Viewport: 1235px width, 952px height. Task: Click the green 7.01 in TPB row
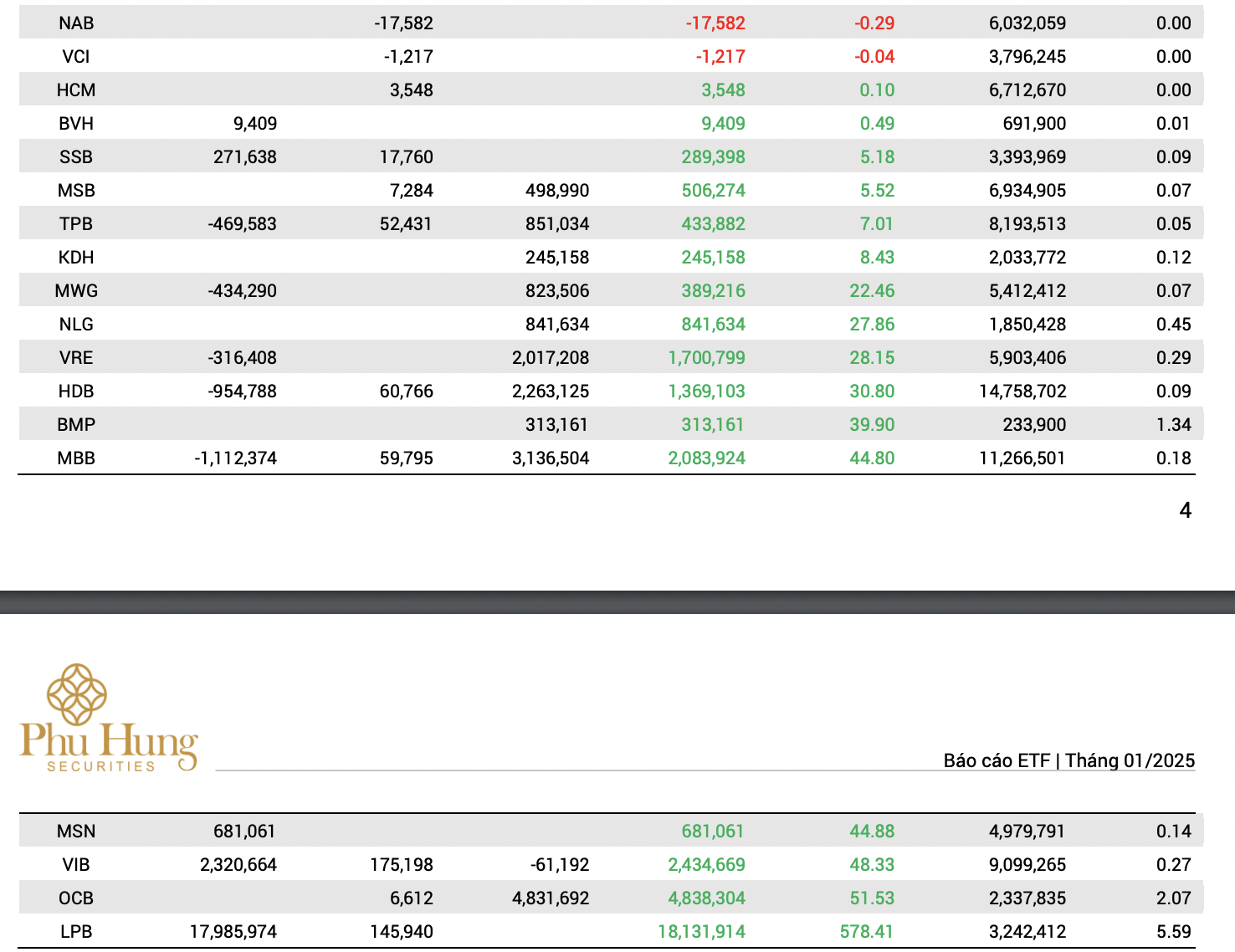click(x=877, y=224)
